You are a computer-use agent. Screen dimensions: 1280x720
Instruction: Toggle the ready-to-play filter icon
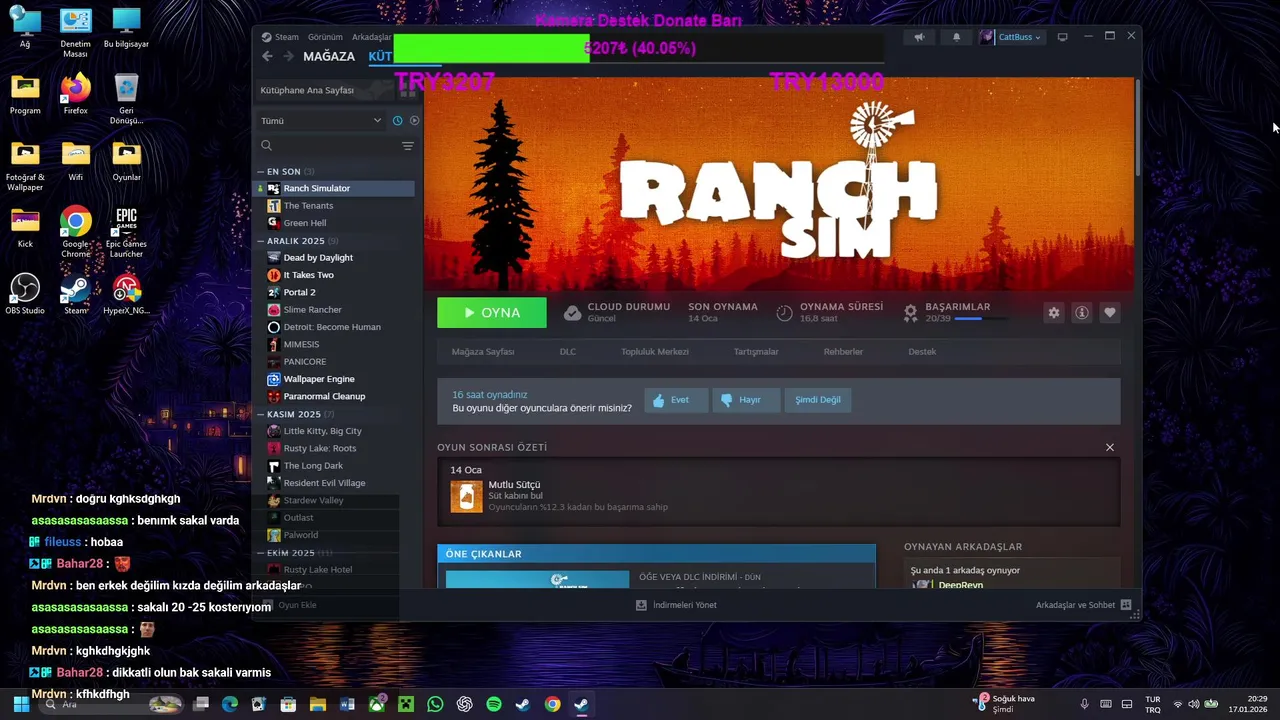414,121
